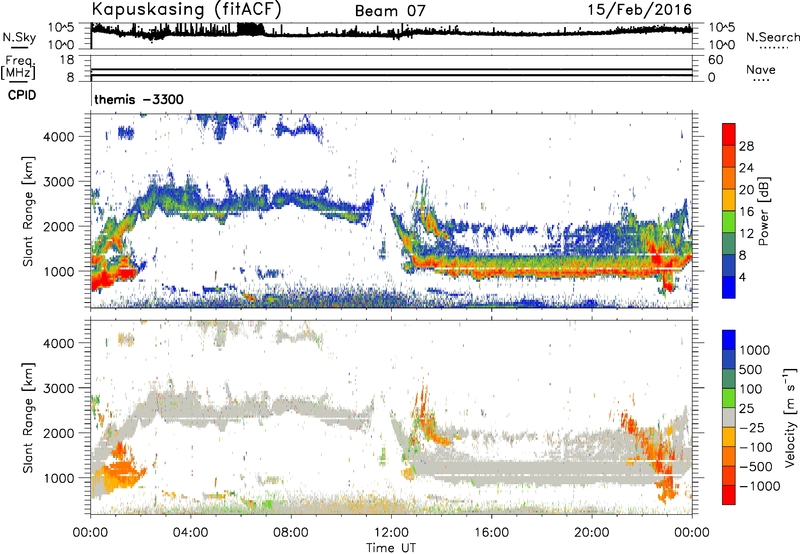Select the "Nave" legend label
The width and height of the screenshot is (800, 554).
coord(760,69)
